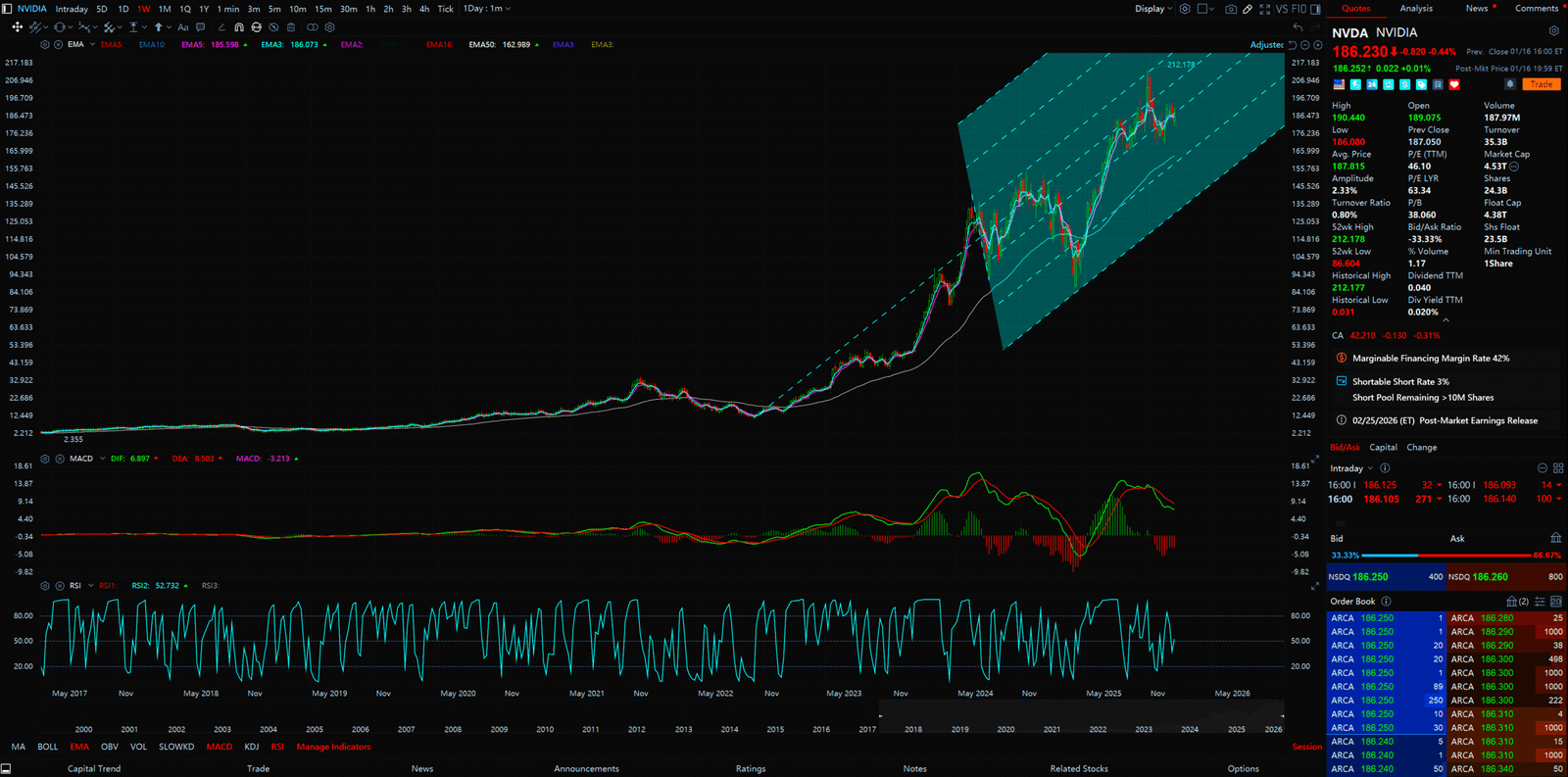Click the undo arrow above the chart
Viewport: 1568px width, 777px height.
pos(1298,27)
